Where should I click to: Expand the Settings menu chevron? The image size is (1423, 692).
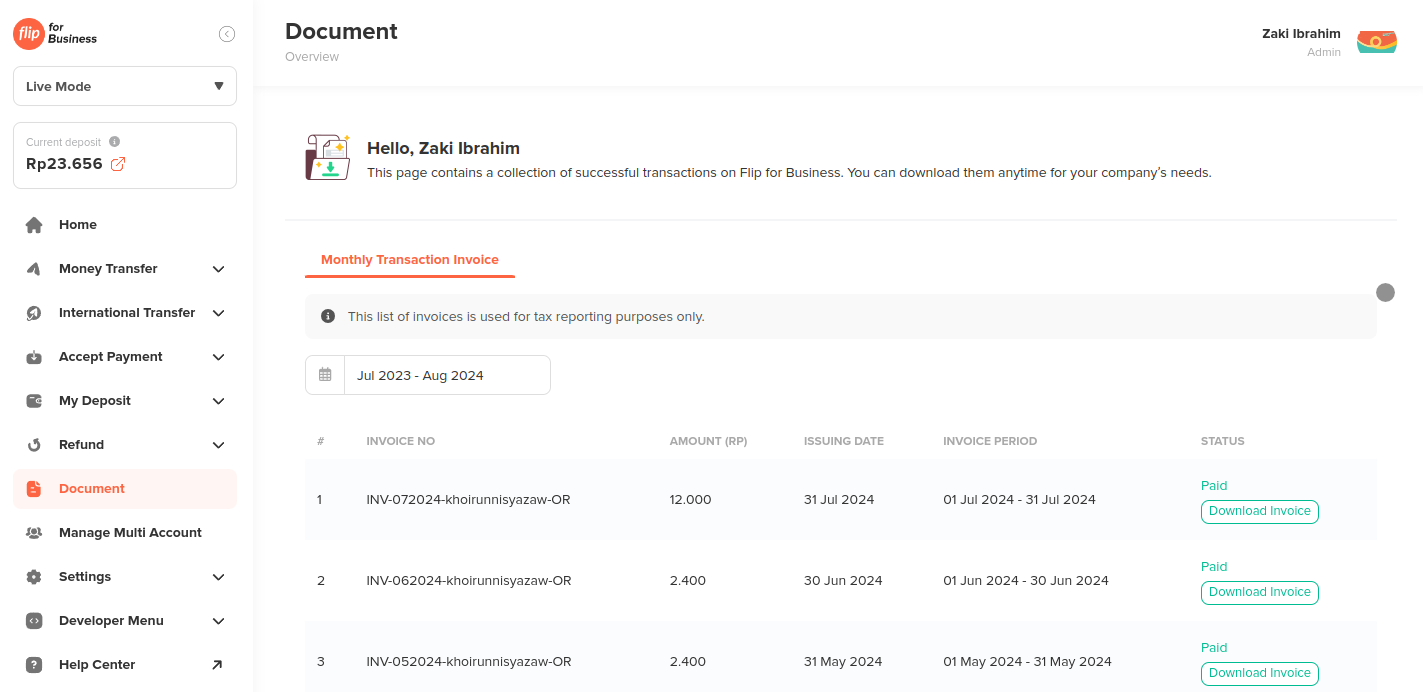(218, 576)
